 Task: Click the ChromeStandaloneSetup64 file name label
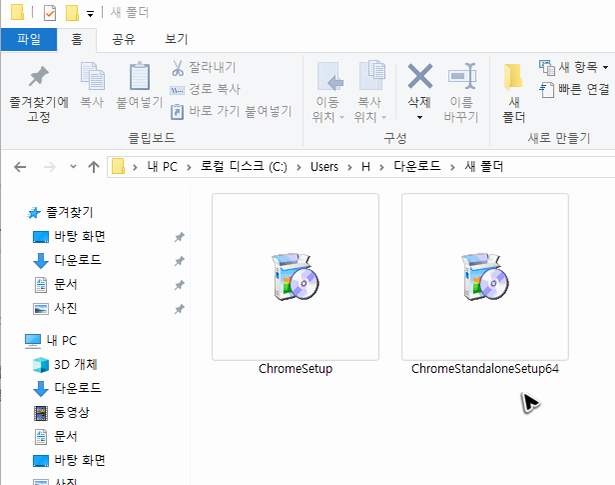click(x=485, y=369)
